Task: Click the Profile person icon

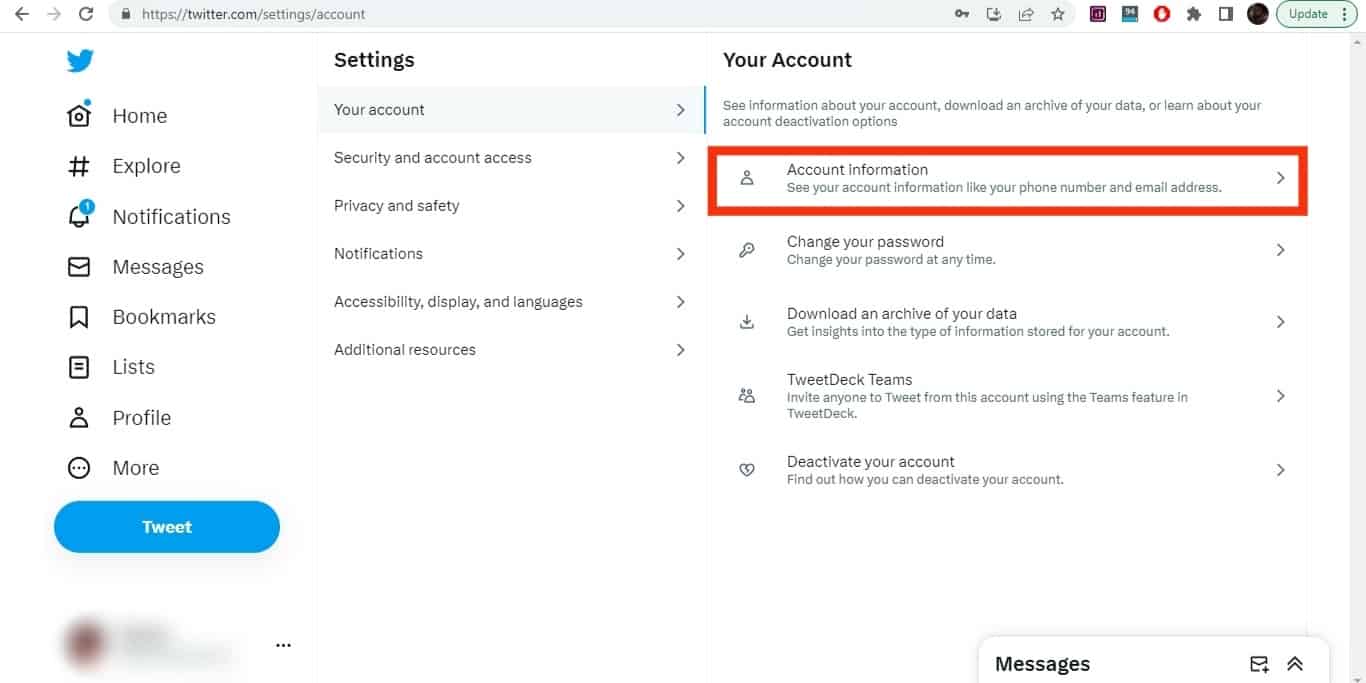Action: coord(79,417)
